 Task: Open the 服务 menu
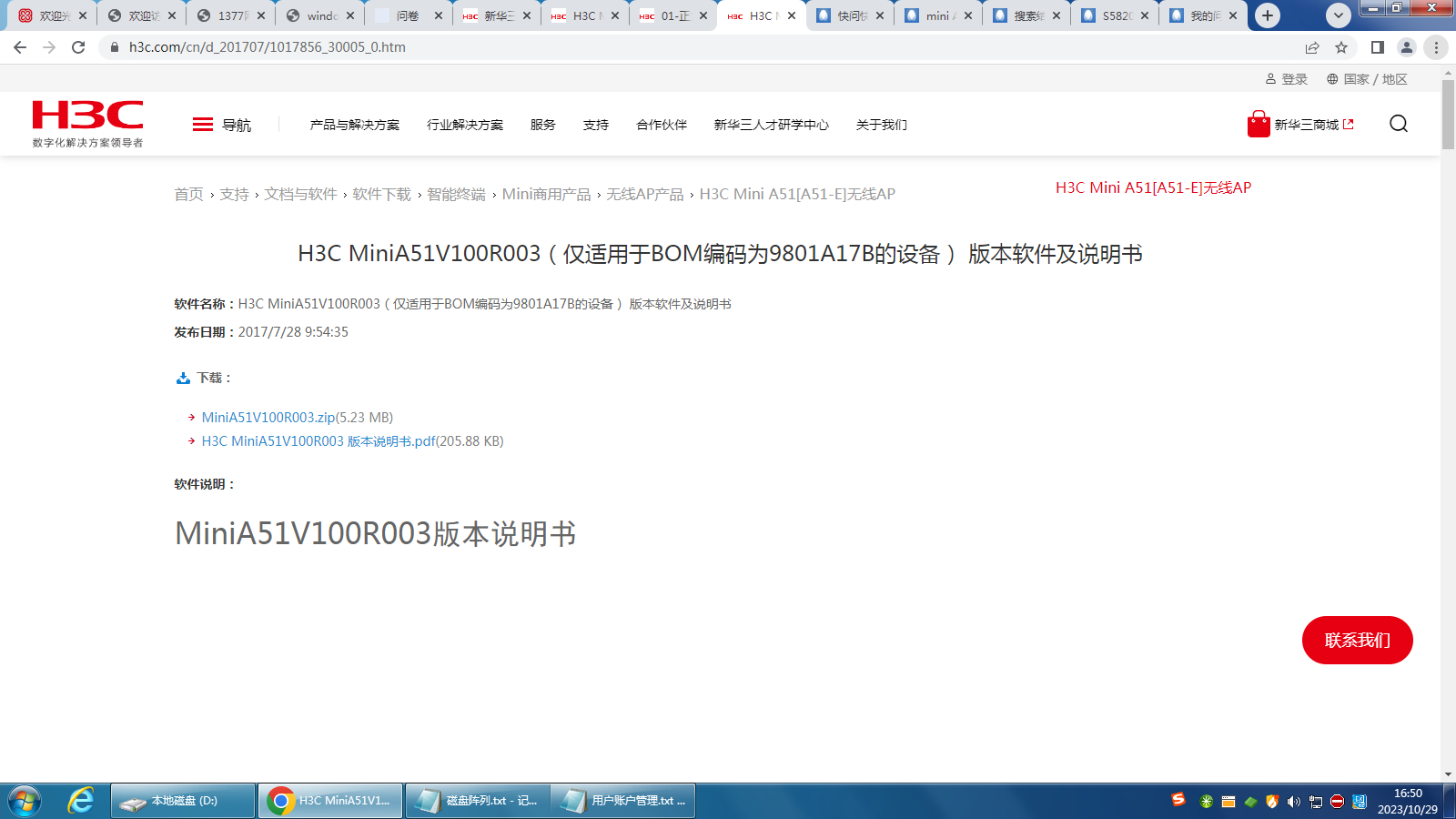point(543,125)
